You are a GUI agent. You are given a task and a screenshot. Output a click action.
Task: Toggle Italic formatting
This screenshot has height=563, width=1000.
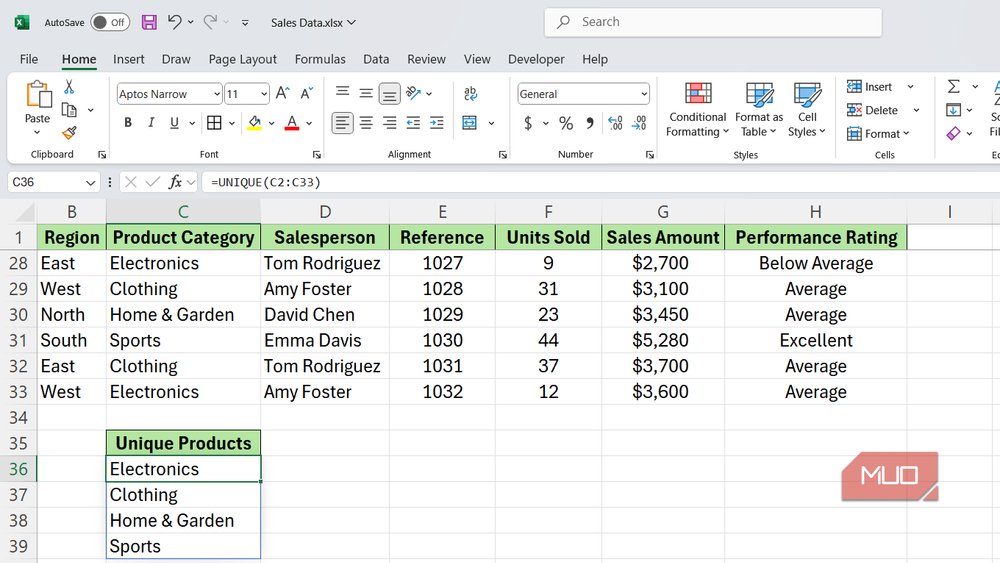[151, 123]
